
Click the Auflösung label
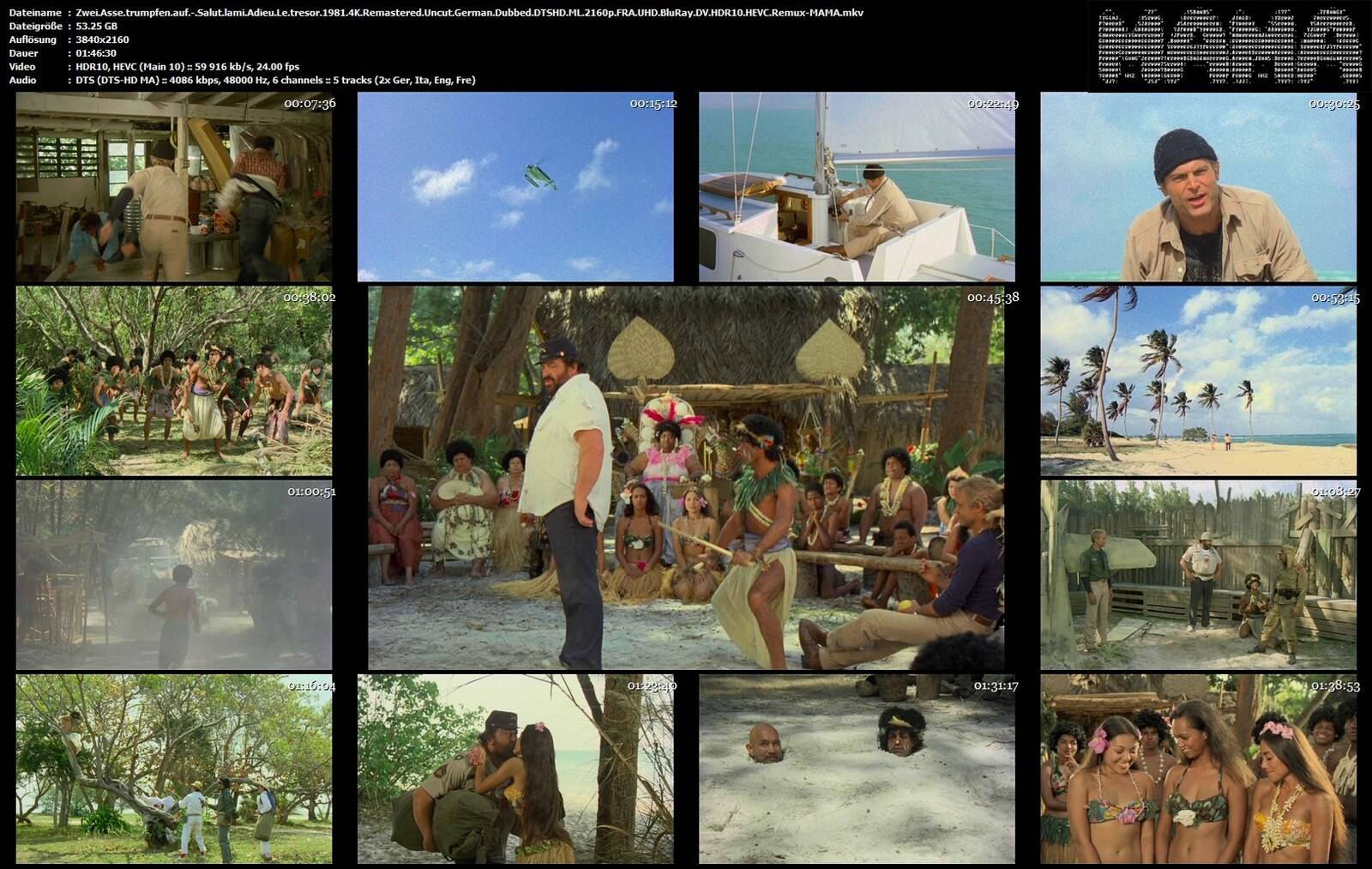33,39
